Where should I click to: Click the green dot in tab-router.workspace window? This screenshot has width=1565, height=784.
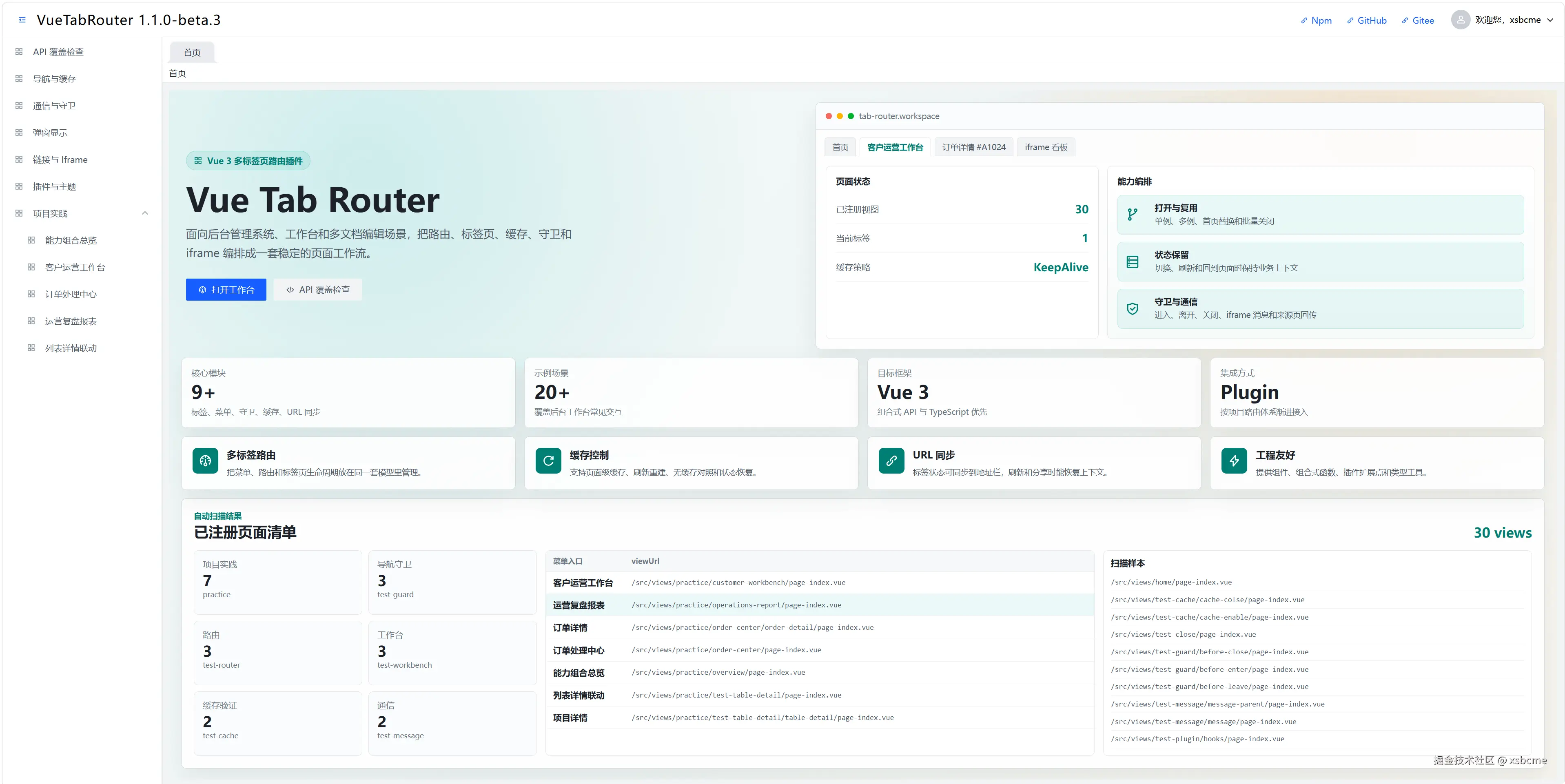point(851,116)
